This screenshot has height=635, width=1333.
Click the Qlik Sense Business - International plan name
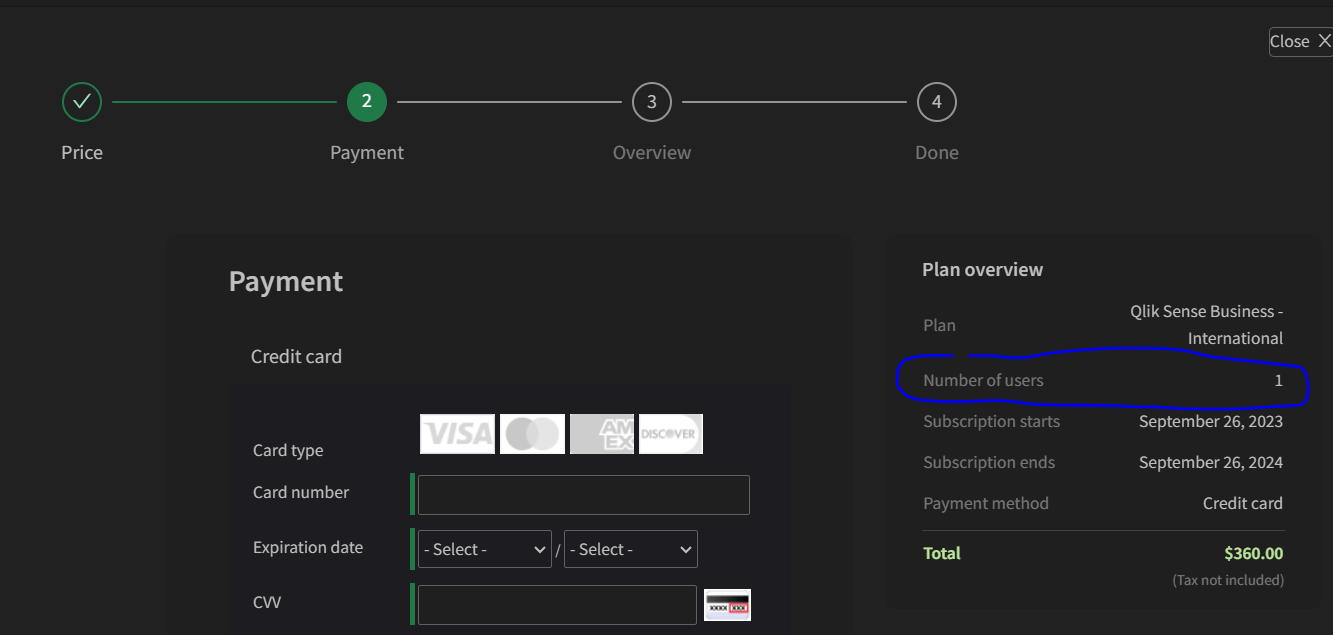tap(1205, 324)
